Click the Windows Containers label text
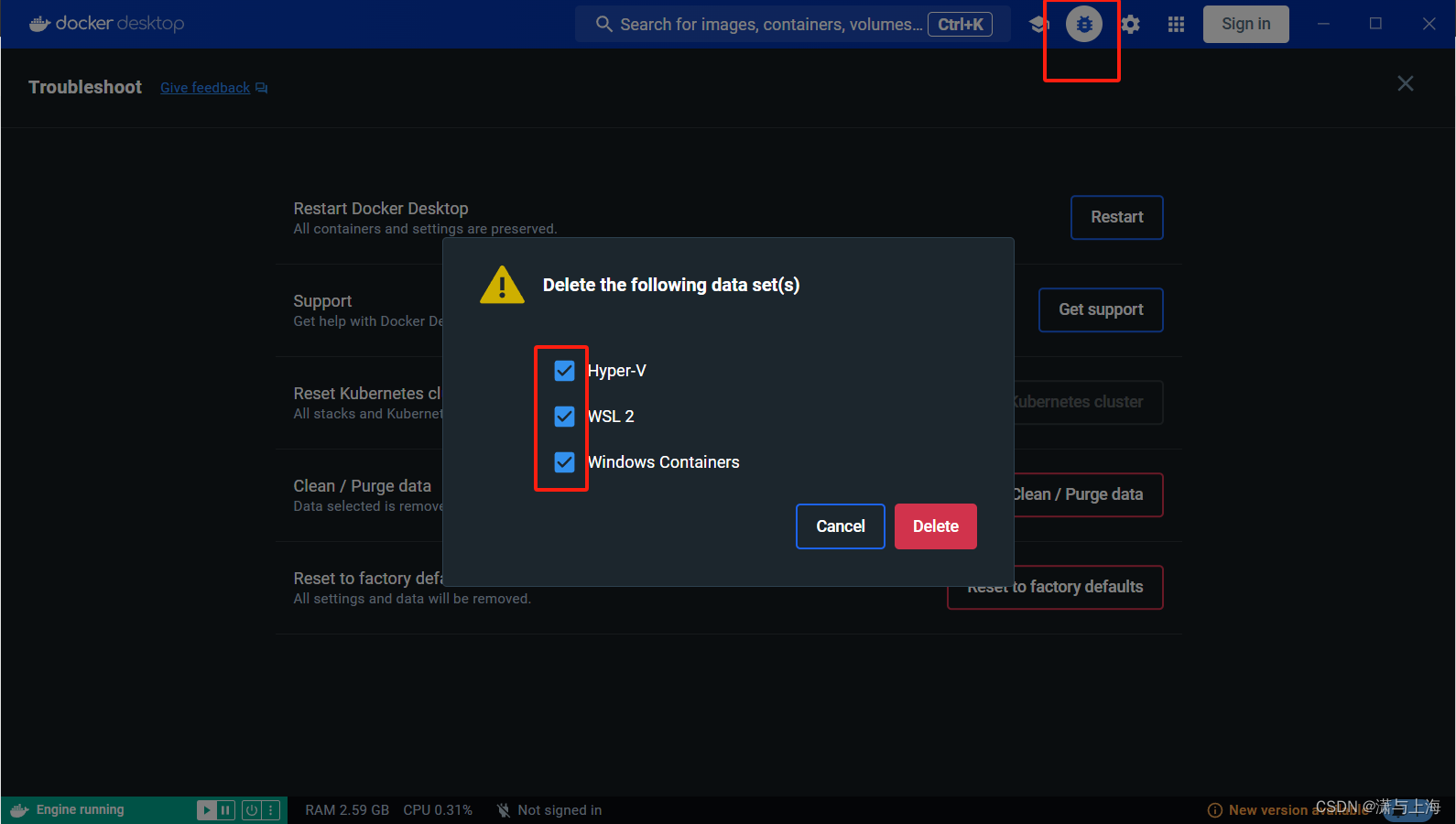 pyautogui.click(x=664, y=462)
